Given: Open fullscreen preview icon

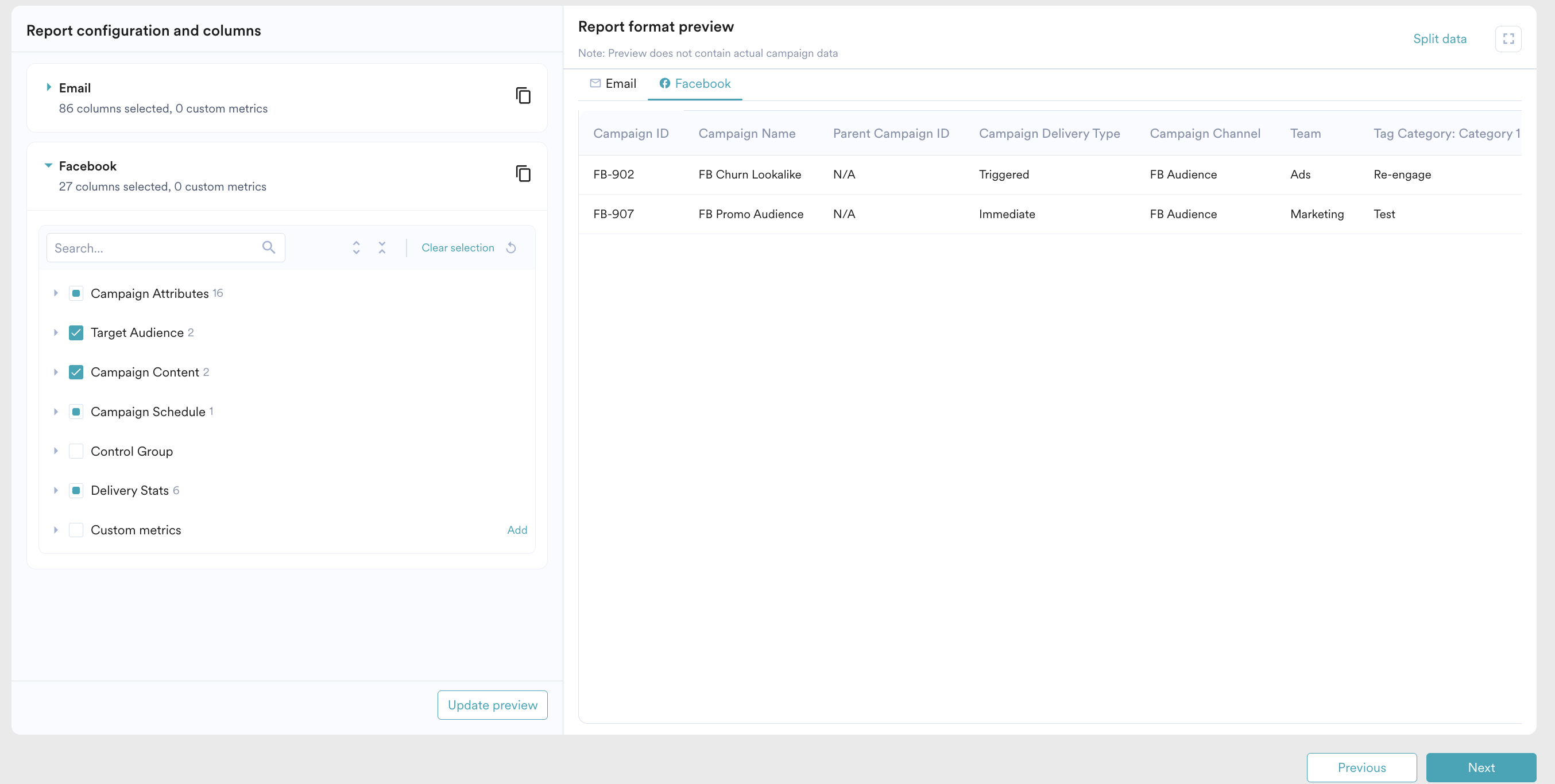Looking at the screenshot, I should [x=1508, y=38].
